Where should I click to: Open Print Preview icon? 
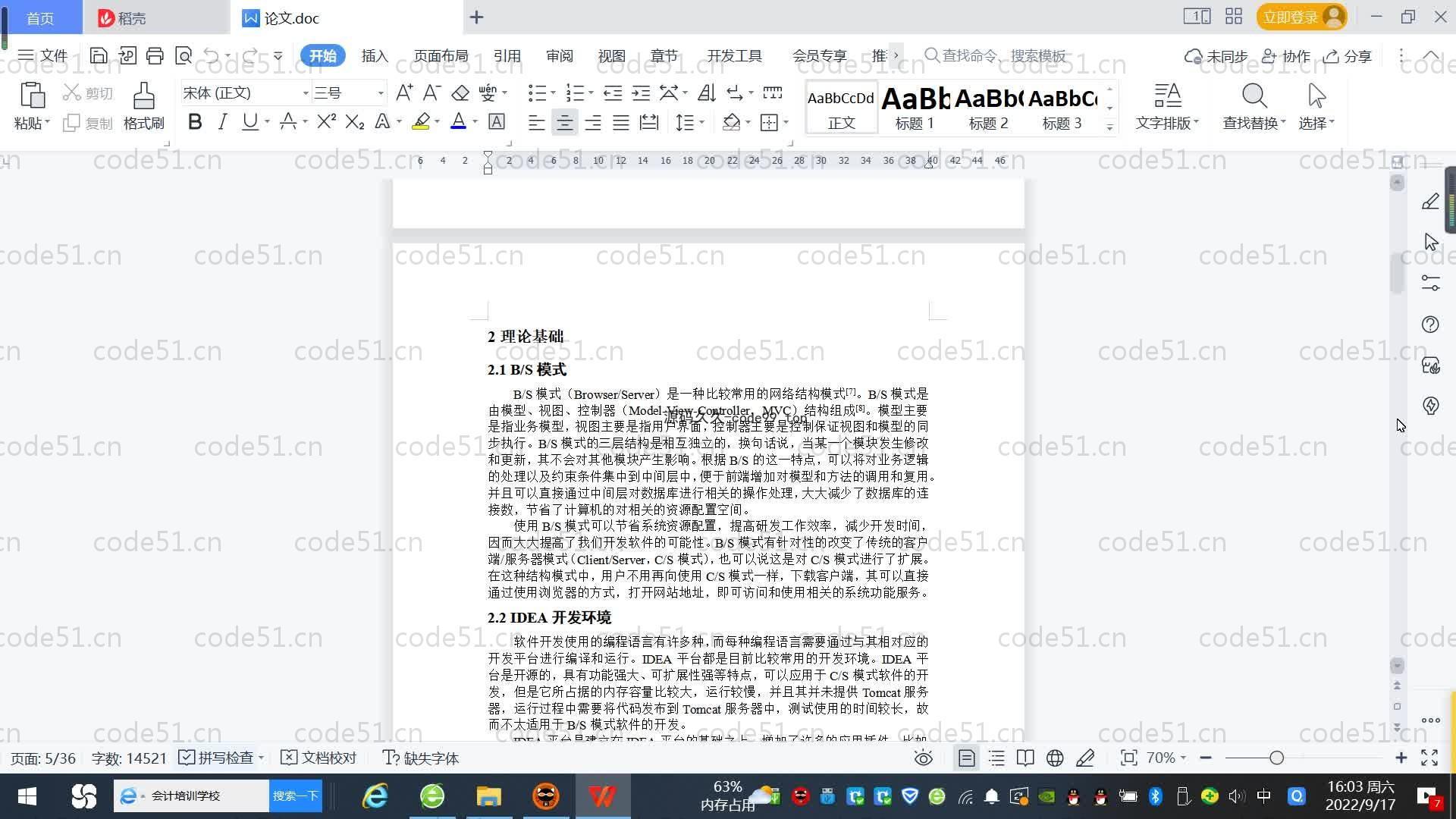tap(183, 55)
